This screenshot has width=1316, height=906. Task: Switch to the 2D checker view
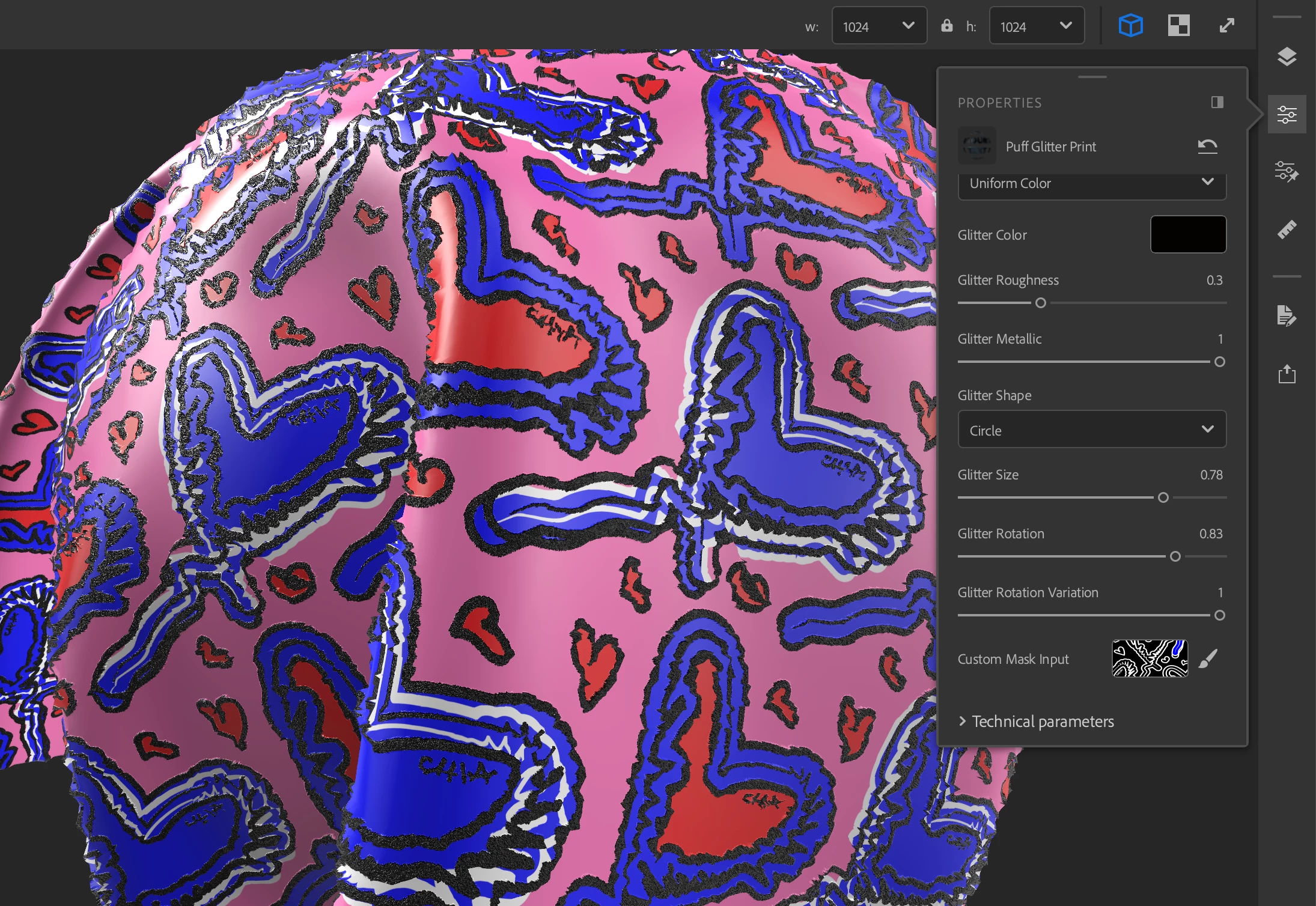point(1178,26)
